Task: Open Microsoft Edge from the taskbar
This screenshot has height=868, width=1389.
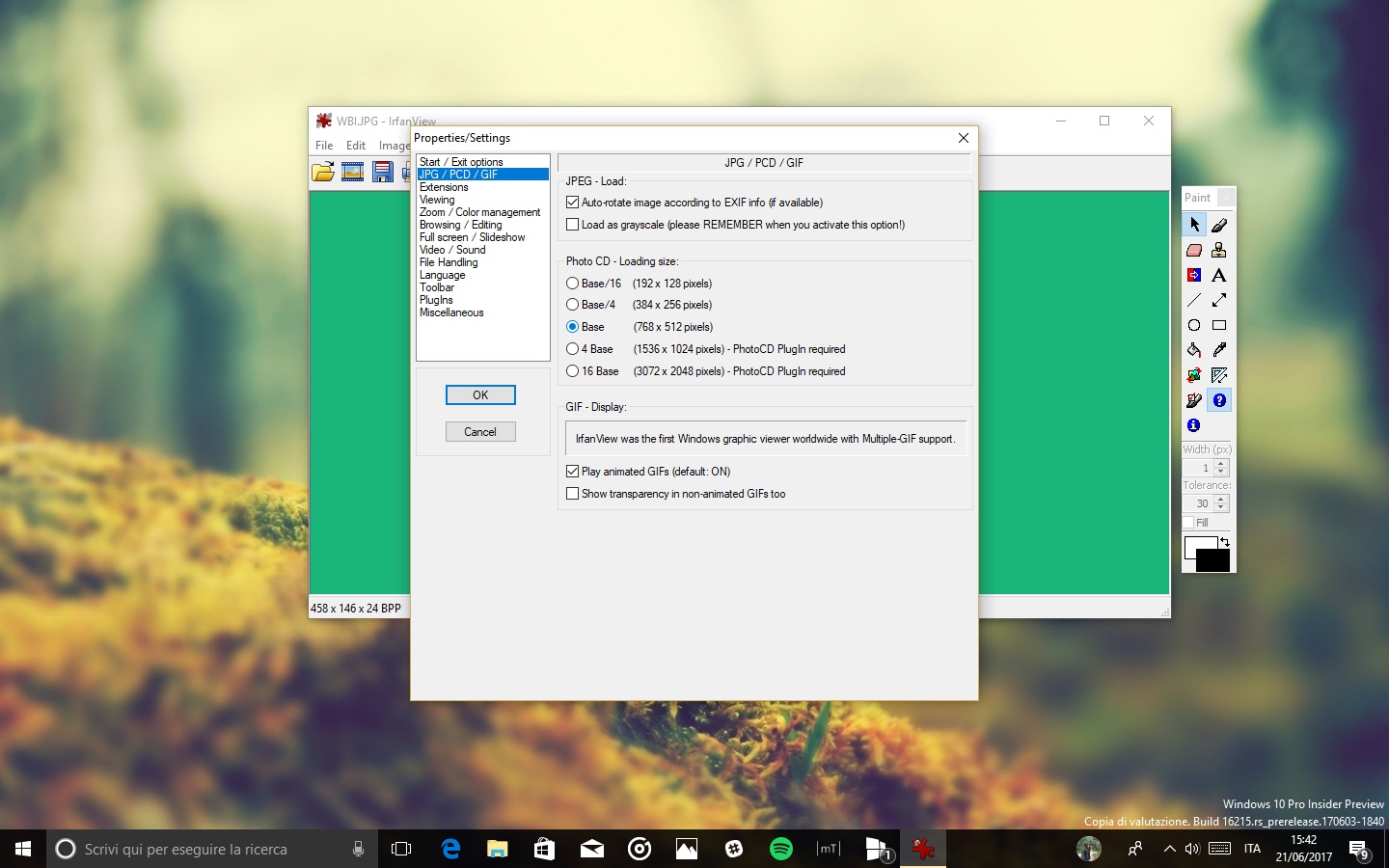Action: (450, 849)
